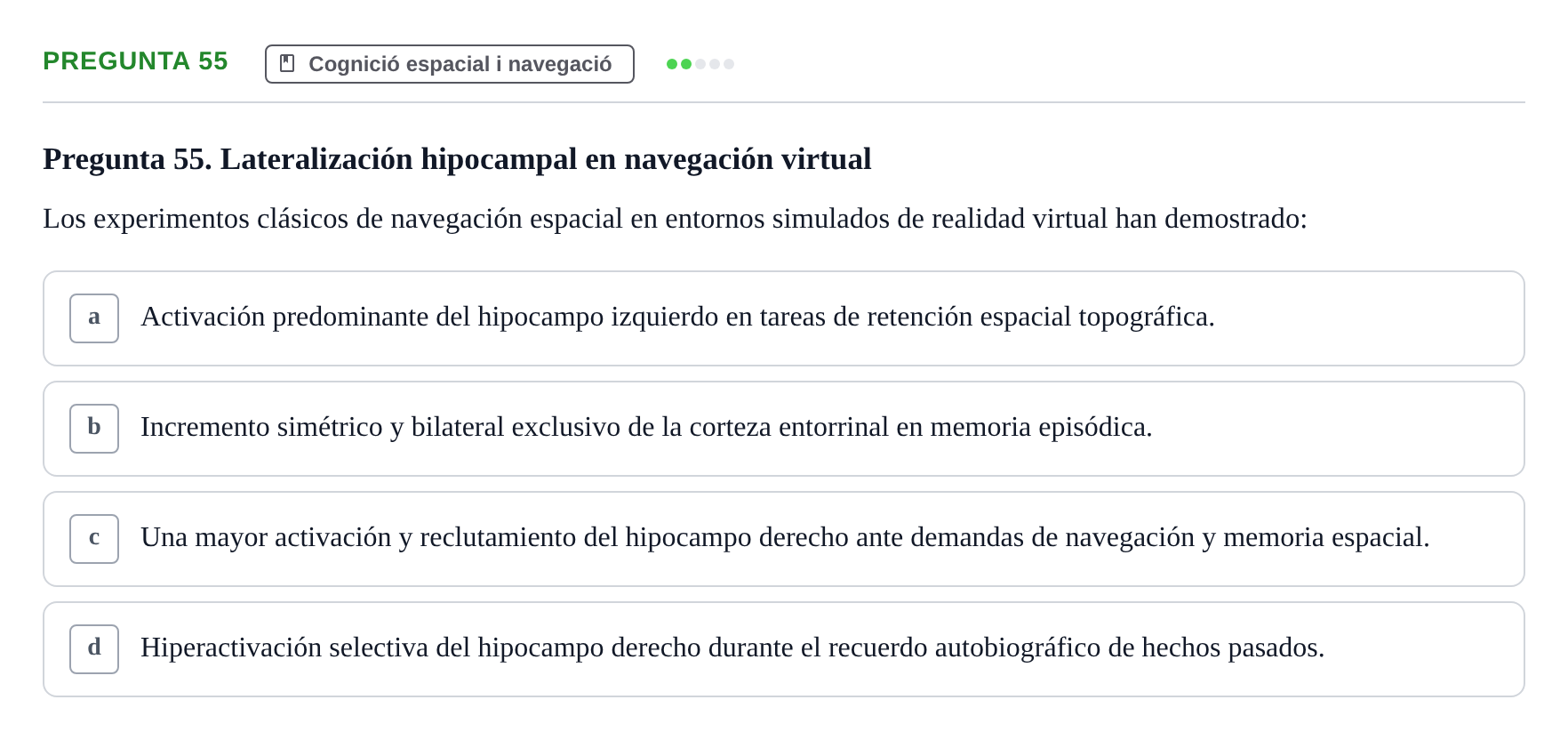Select answer option d letter box
Screen dimensions: 1568x740
pos(94,649)
